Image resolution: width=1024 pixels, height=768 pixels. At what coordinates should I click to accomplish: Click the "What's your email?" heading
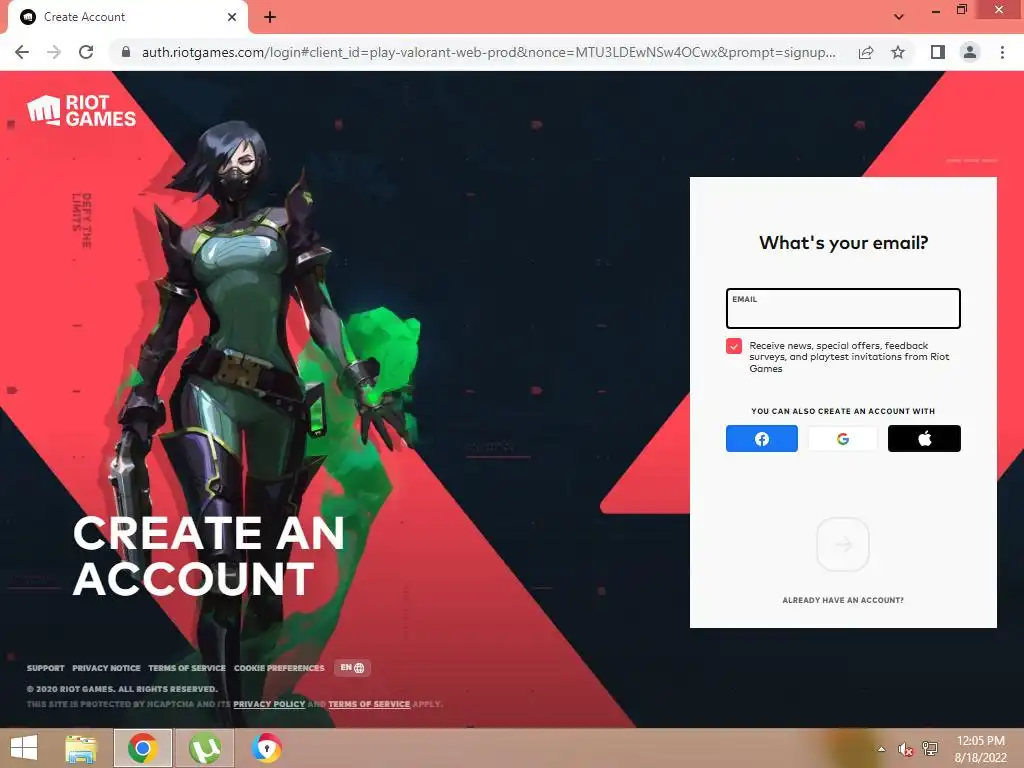tap(843, 243)
